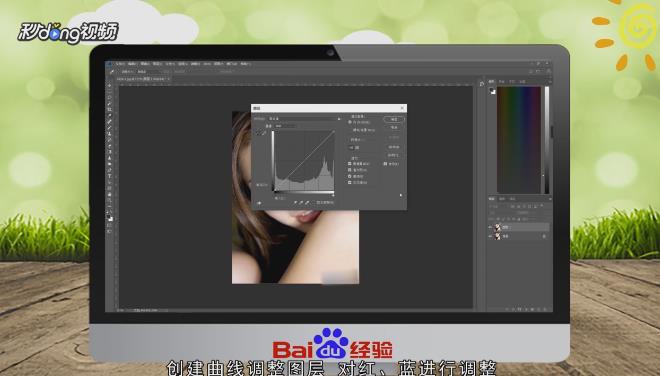Select the Gradient tool
Image resolution: width=660 pixels, height=376 pixels.
109,152
